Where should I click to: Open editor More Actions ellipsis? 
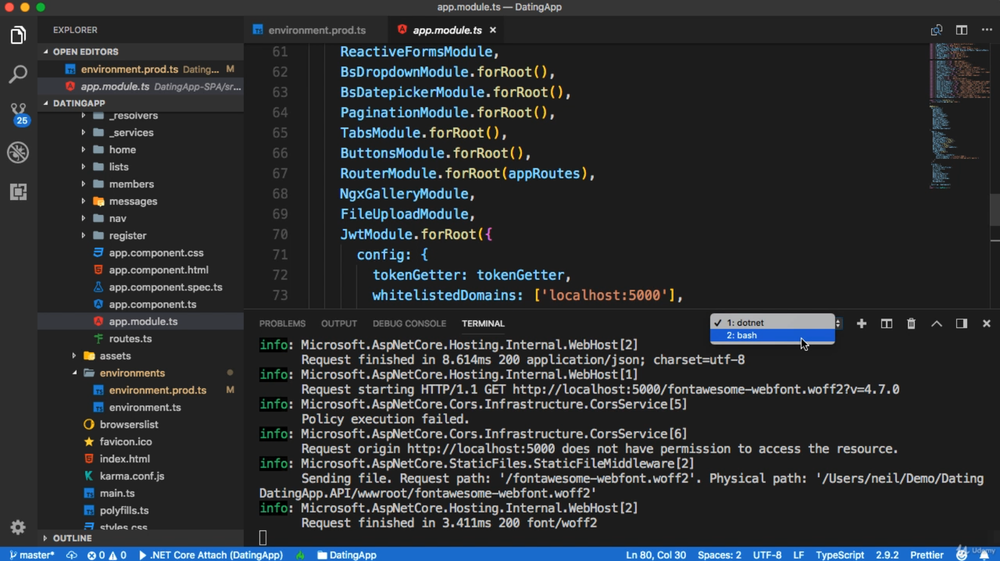[x=987, y=30]
